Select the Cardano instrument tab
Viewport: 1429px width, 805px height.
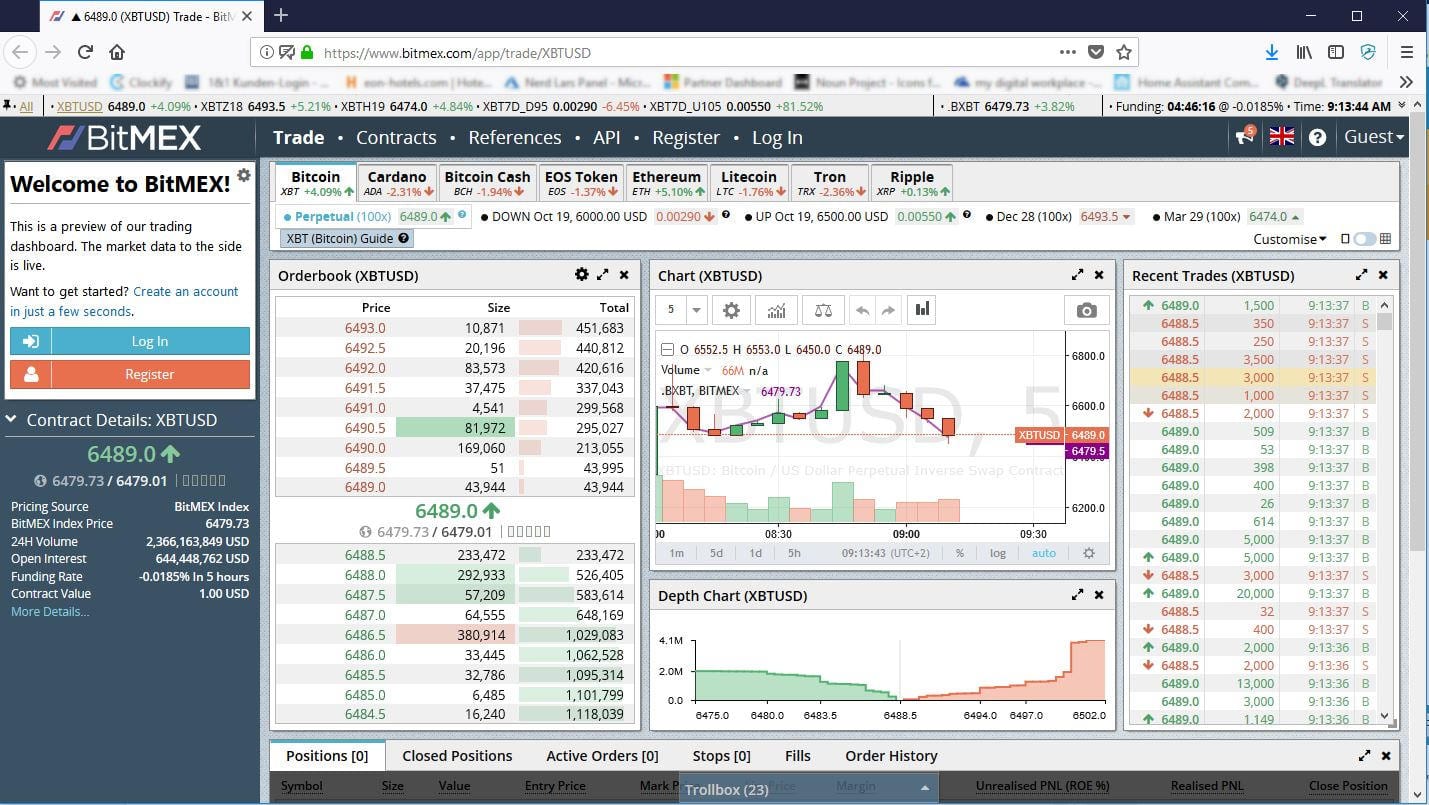[x=397, y=183]
